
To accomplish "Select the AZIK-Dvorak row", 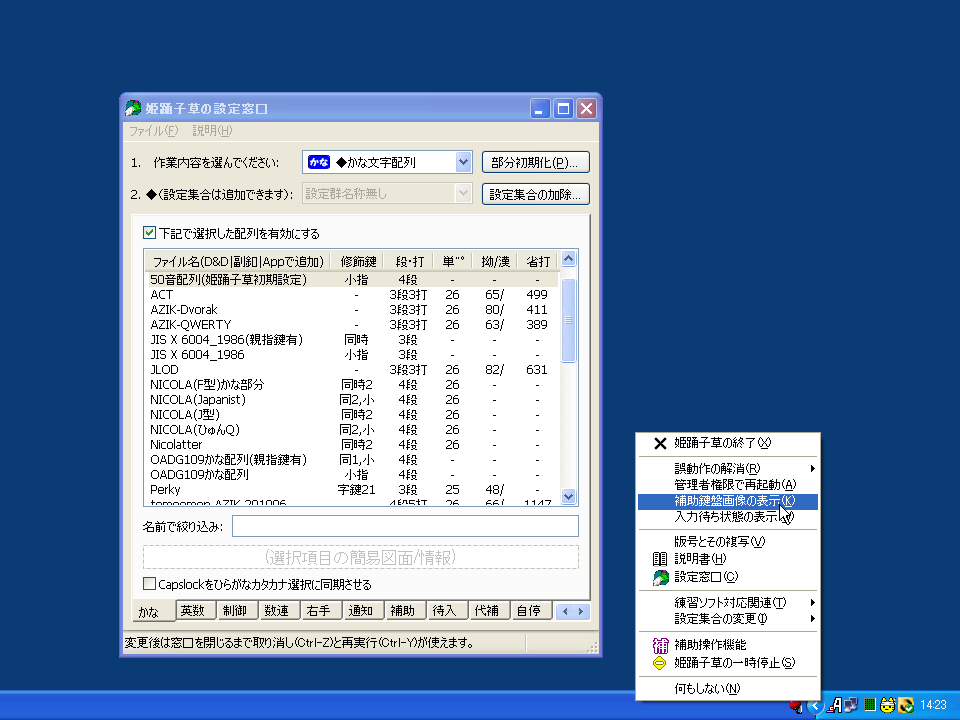I will (x=352, y=310).
